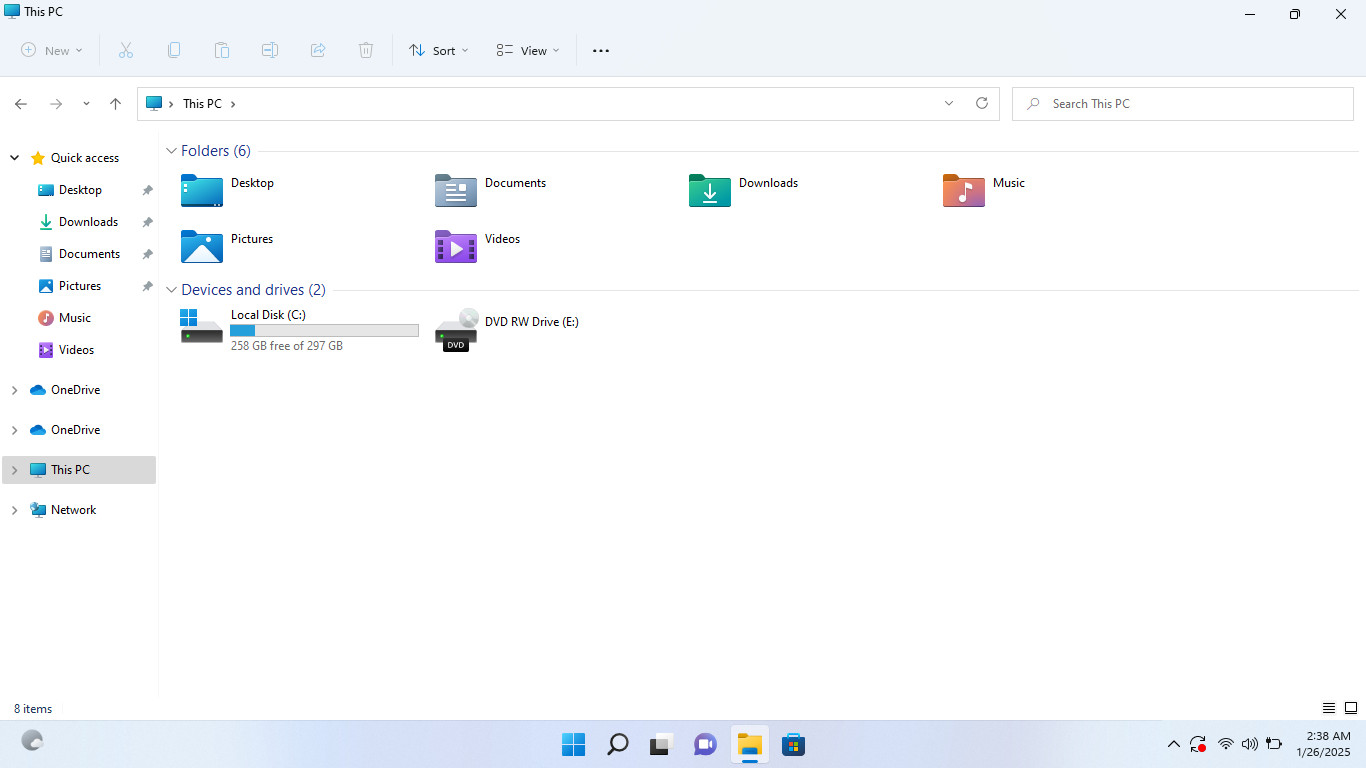This screenshot has height=768, width=1366.
Task: Select the DVD RW Drive (E:)
Action: 507,330
